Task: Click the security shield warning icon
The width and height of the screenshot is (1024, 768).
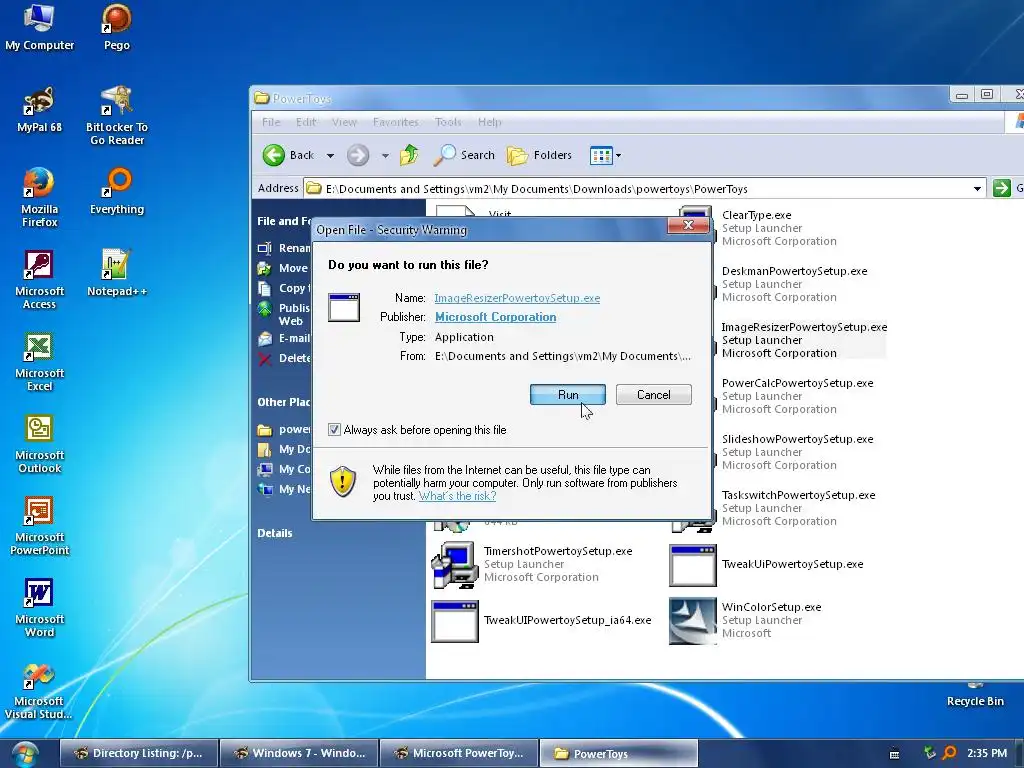Action: click(x=343, y=482)
